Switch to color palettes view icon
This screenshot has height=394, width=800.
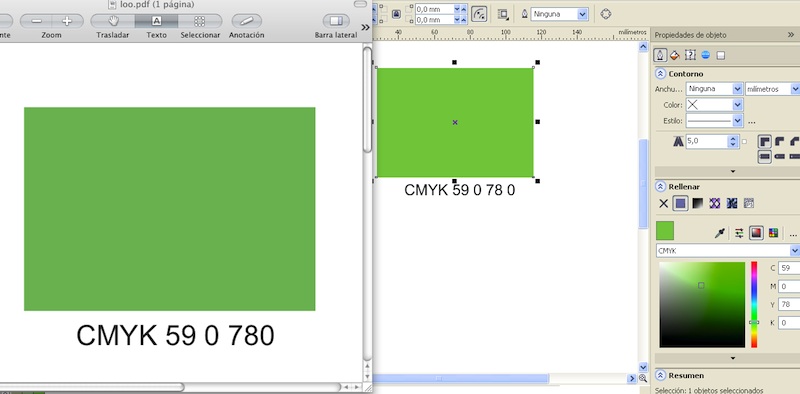coord(773,233)
